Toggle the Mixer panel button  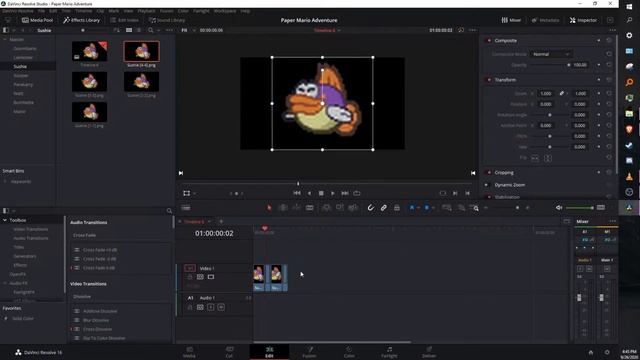511,20
